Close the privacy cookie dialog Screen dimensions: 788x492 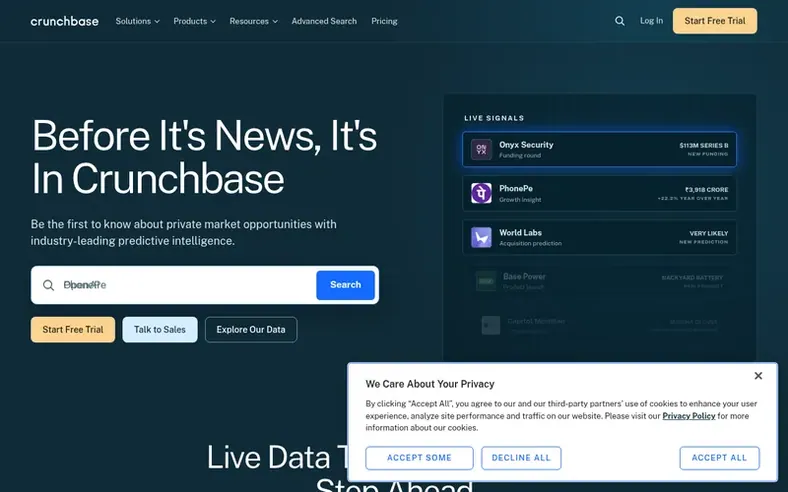(x=758, y=376)
